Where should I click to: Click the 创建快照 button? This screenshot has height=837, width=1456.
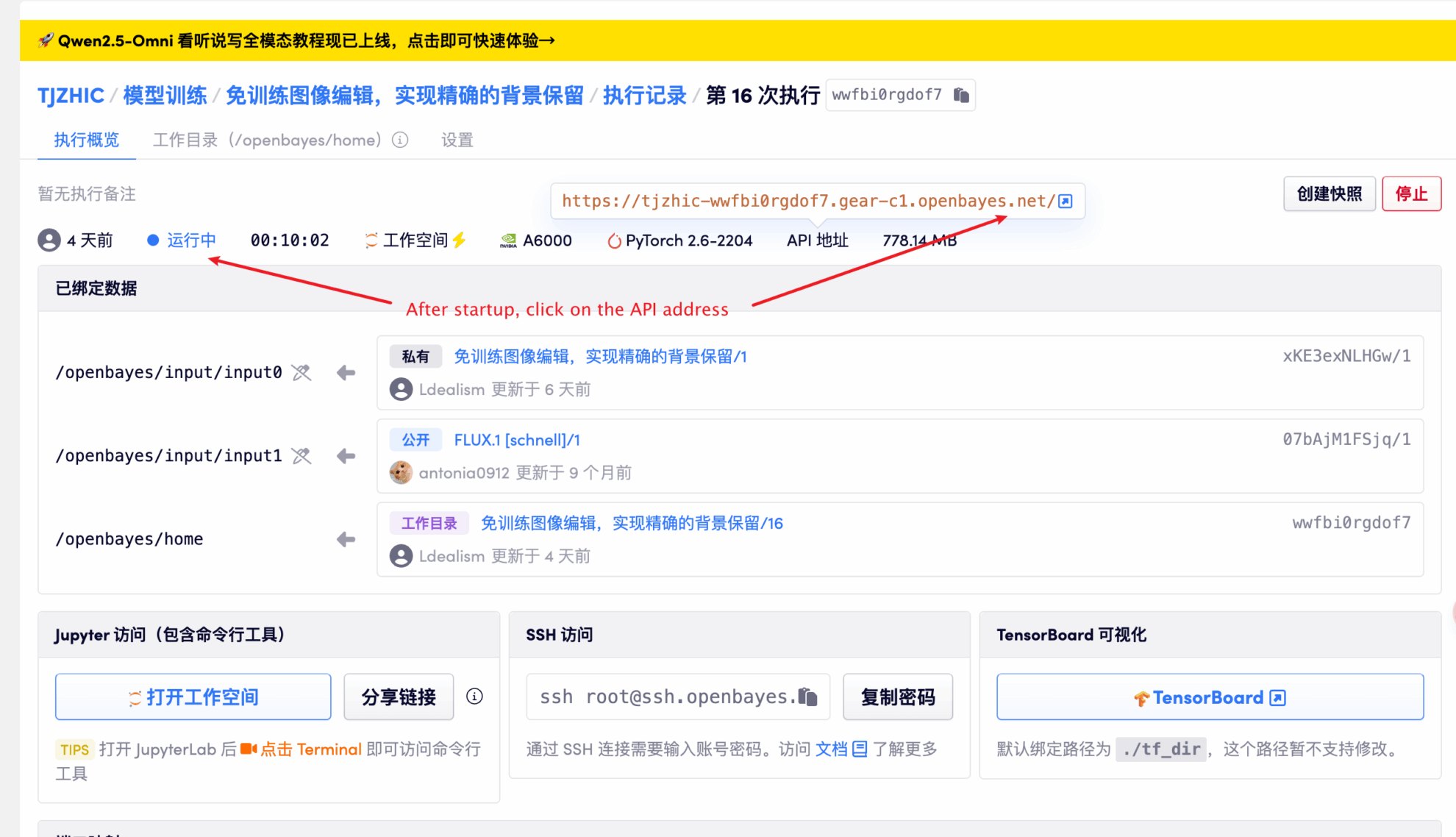click(x=1329, y=194)
